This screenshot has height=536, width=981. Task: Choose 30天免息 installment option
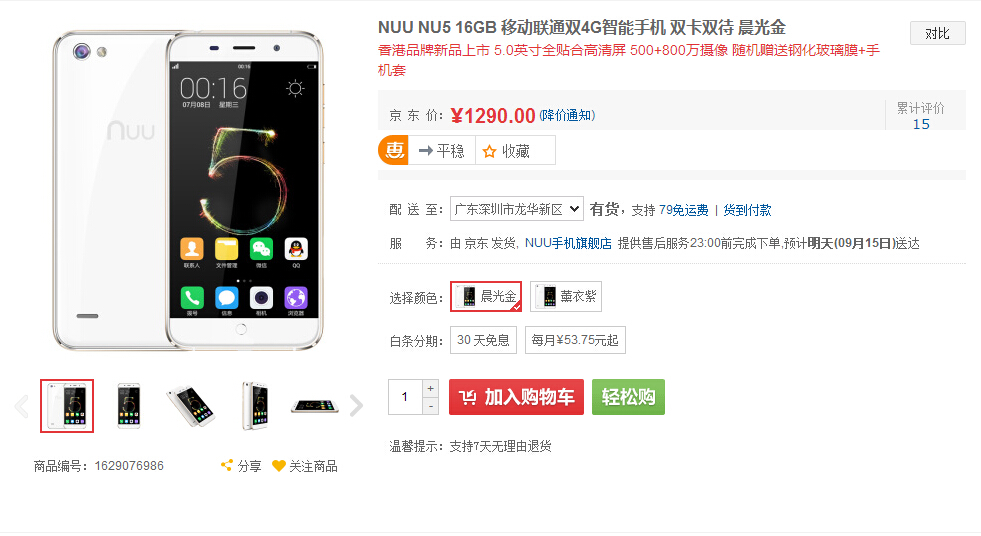click(483, 340)
